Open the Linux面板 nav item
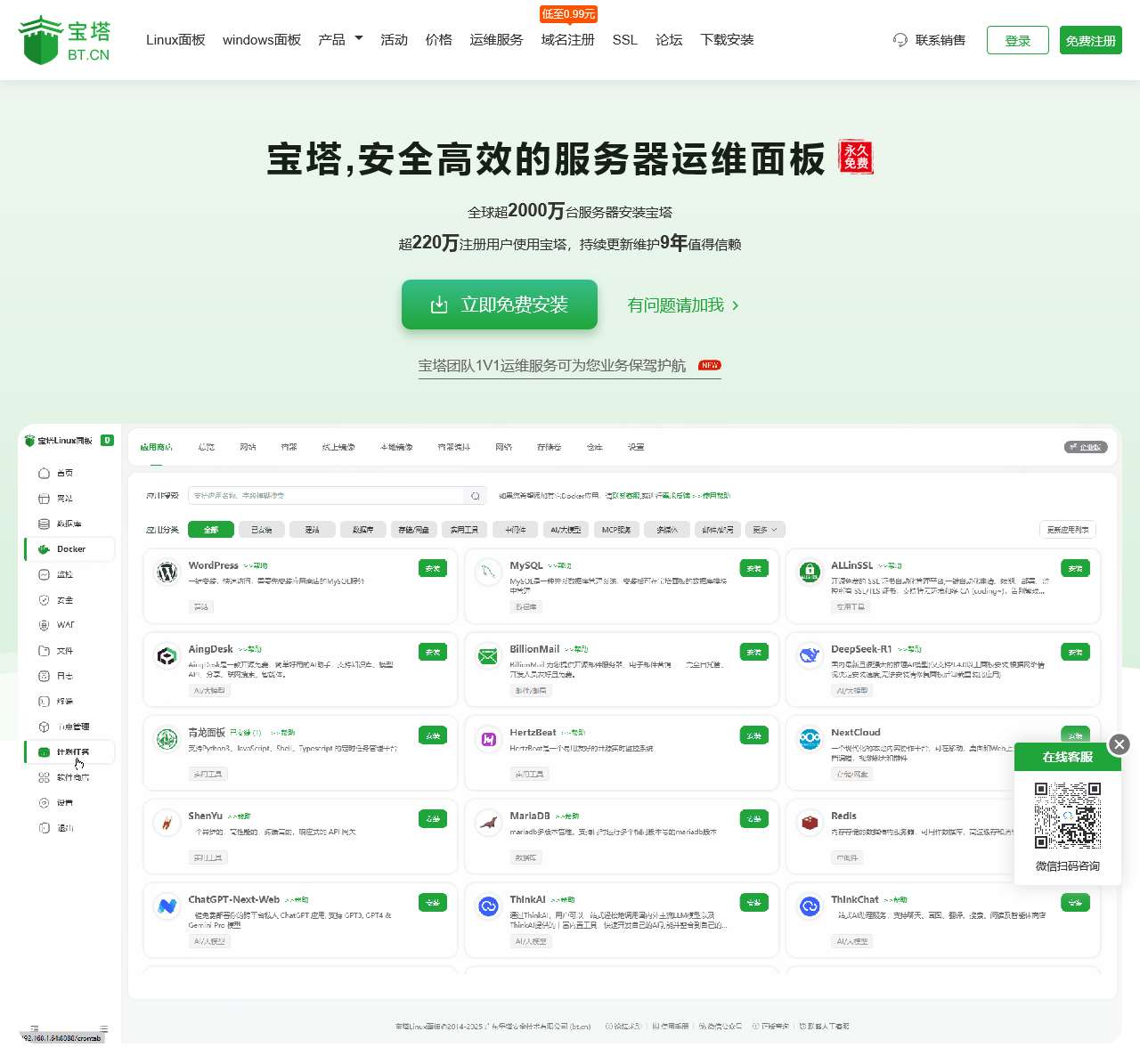Image resolution: width=1140 pixels, height=1064 pixels. (175, 40)
